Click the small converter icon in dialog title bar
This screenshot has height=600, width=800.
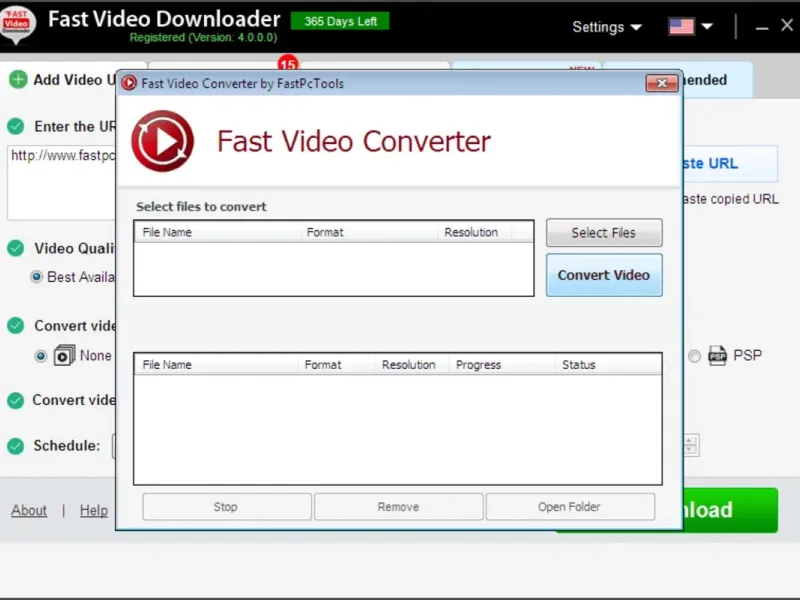[129, 83]
